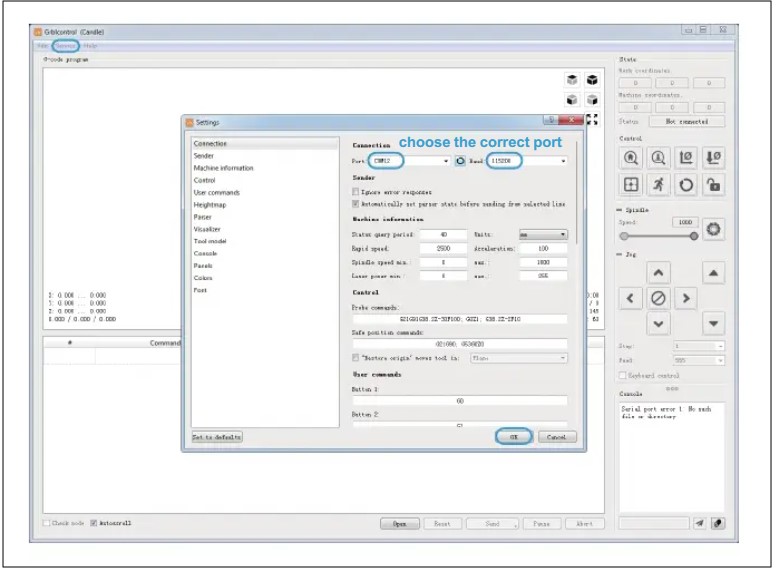
Task: Toggle the spindle on/off gear icon
Action: pyautogui.click(x=714, y=229)
